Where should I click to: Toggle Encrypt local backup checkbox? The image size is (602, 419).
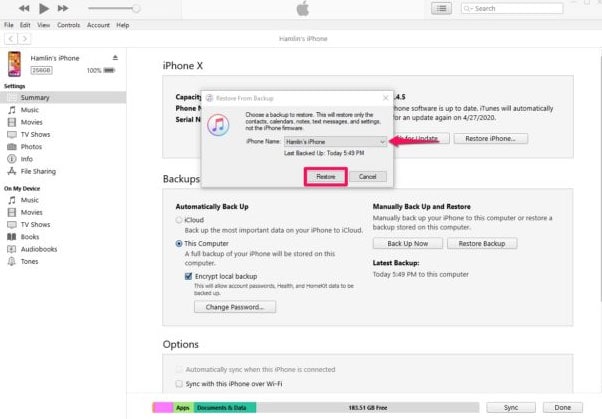[x=189, y=276]
